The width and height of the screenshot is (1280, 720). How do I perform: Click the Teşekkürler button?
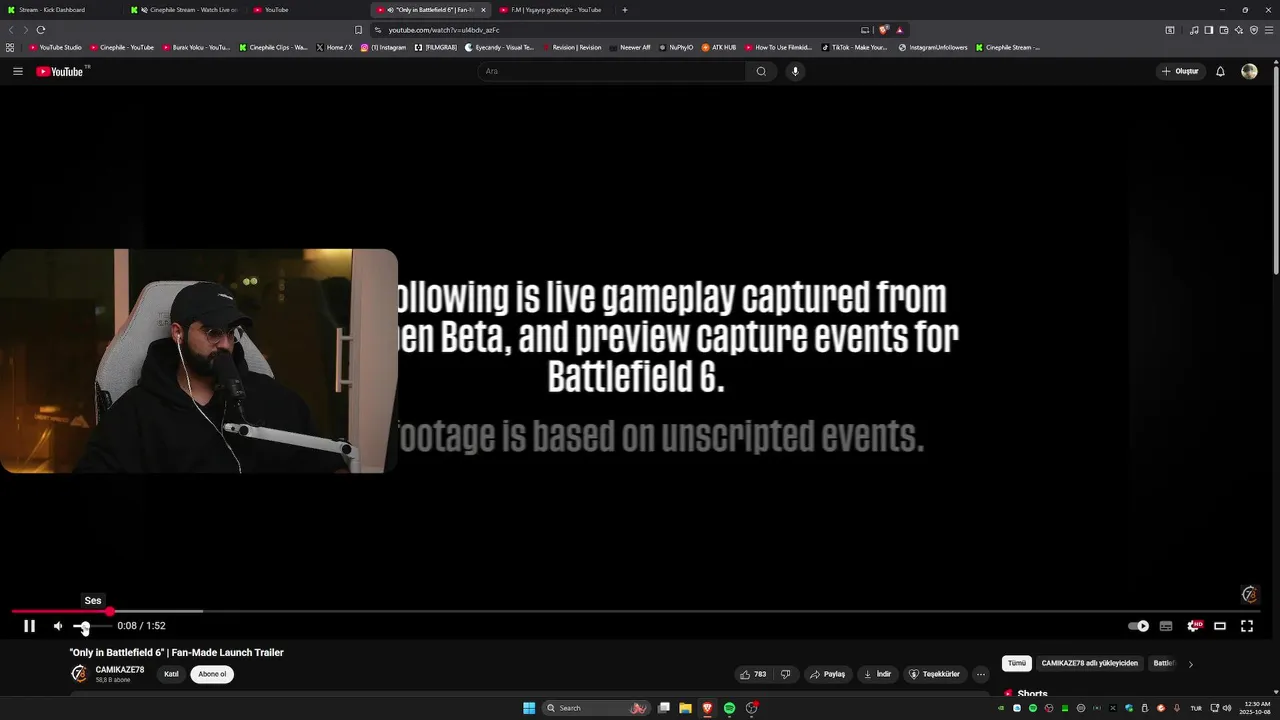pos(934,674)
